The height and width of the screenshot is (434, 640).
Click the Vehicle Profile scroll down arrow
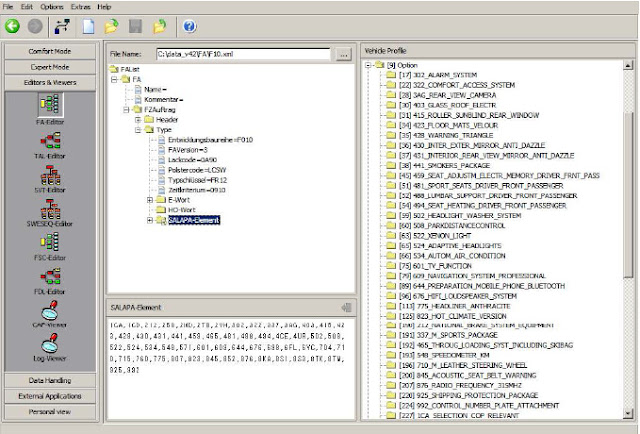[628, 414]
